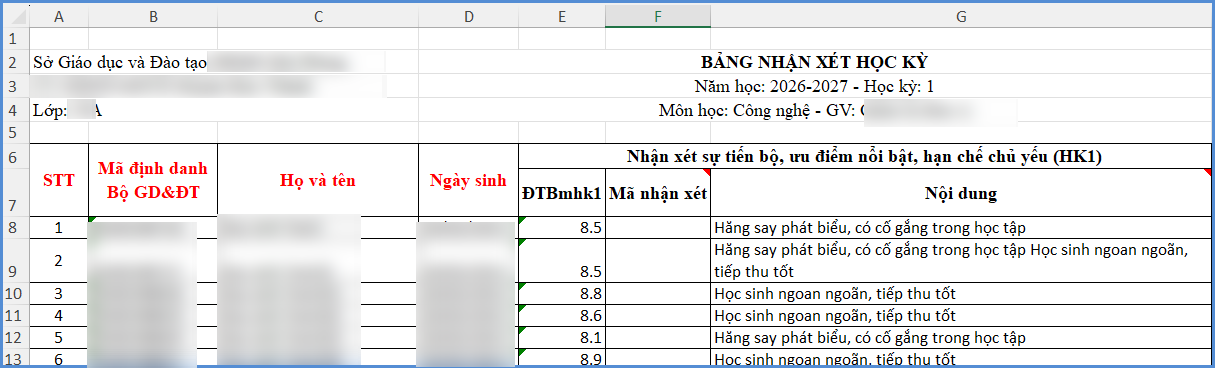This screenshot has width=1215, height=368.
Task: Click the empty Mã nhận xét cell in row 12
Action: 657,337
